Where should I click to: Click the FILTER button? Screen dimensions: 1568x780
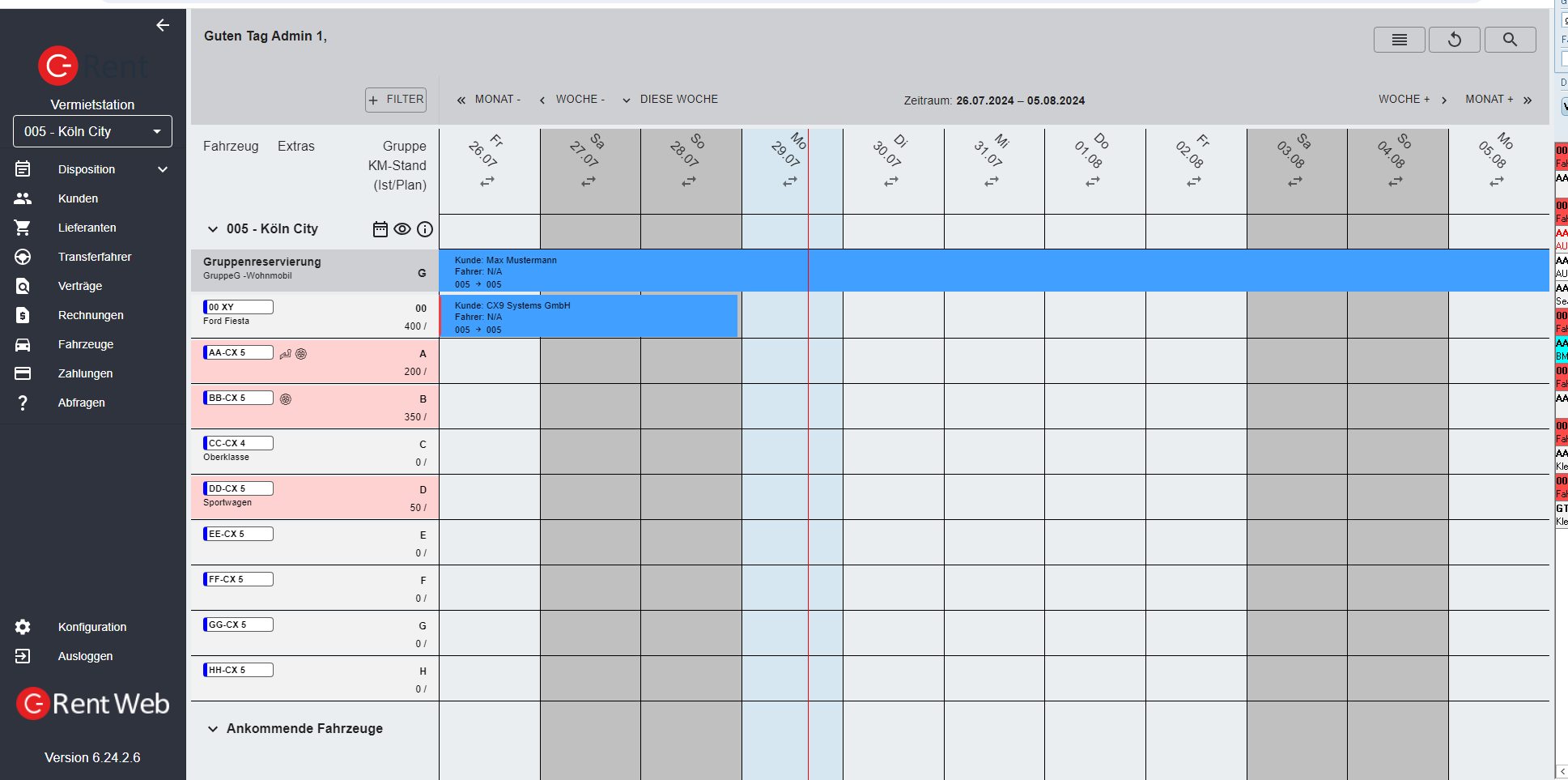tap(396, 100)
